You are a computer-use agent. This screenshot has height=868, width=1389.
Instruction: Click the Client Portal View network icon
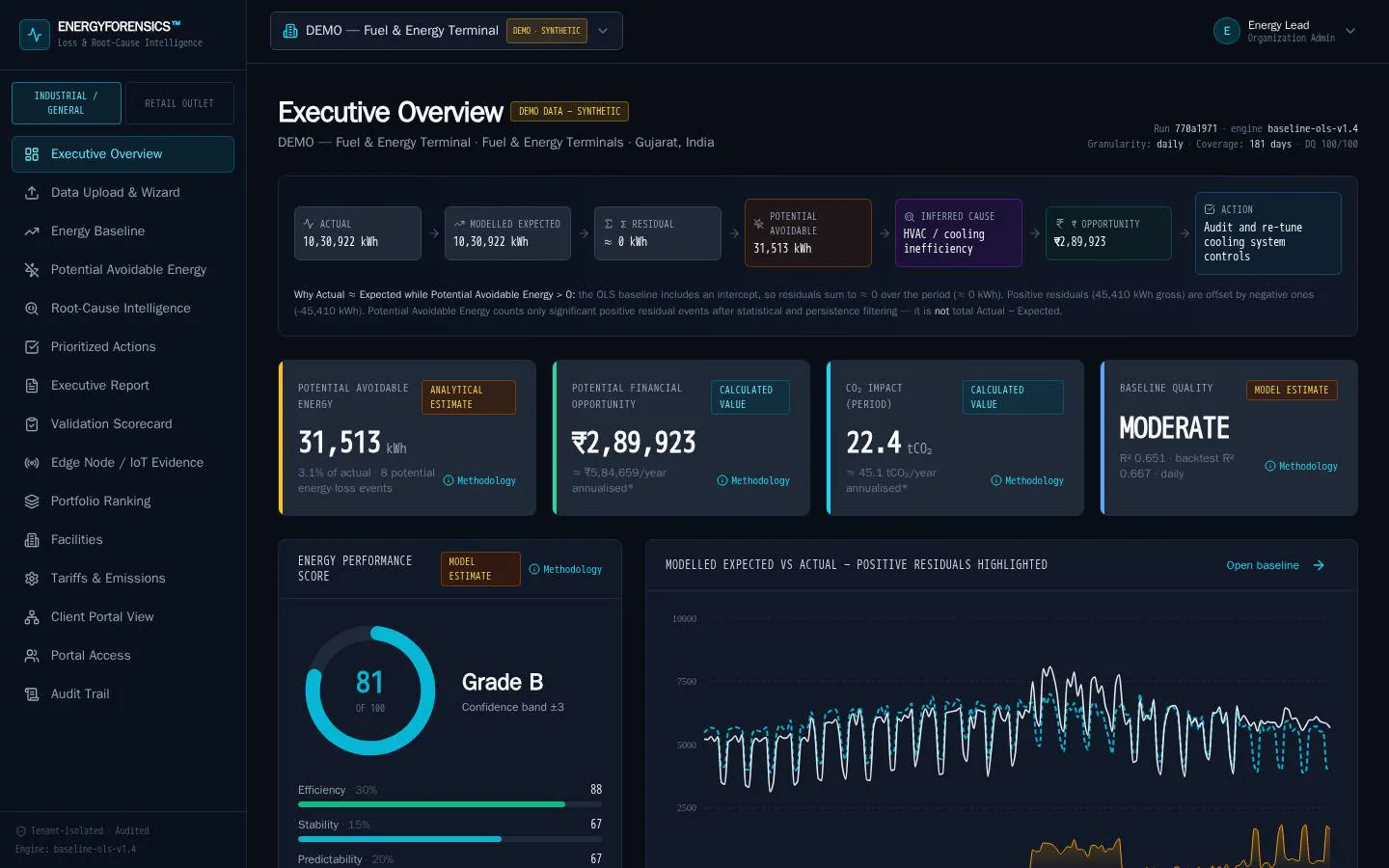pyautogui.click(x=32, y=617)
